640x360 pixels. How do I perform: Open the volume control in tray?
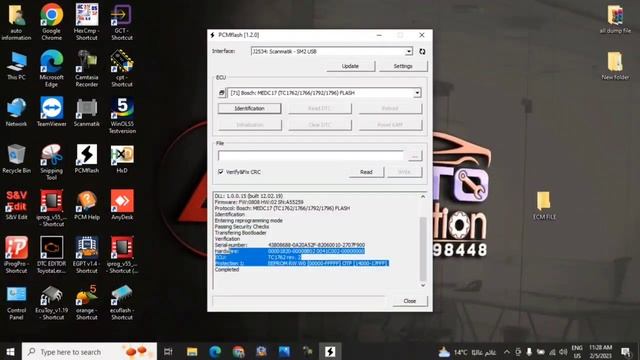pos(563,352)
